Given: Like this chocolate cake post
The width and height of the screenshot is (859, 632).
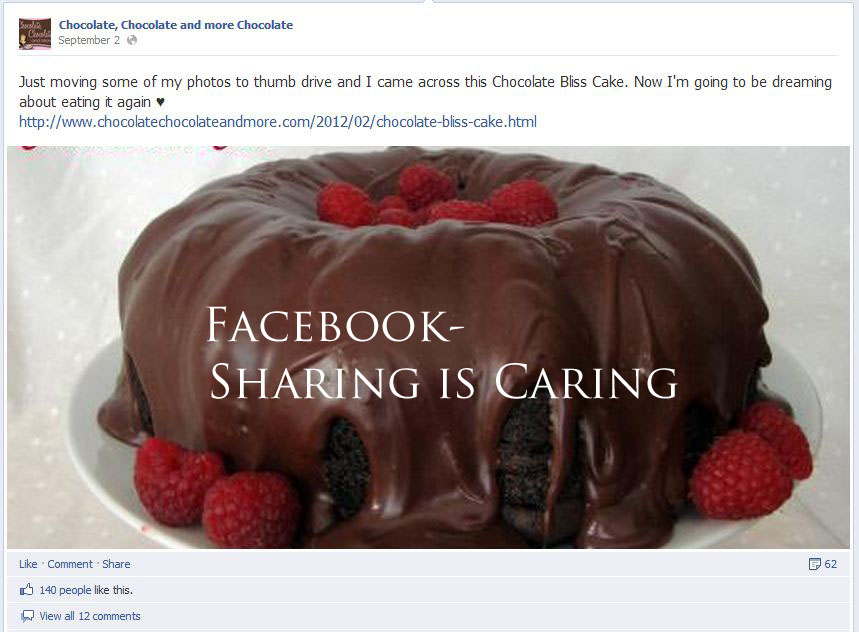Looking at the screenshot, I should [x=28, y=564].
